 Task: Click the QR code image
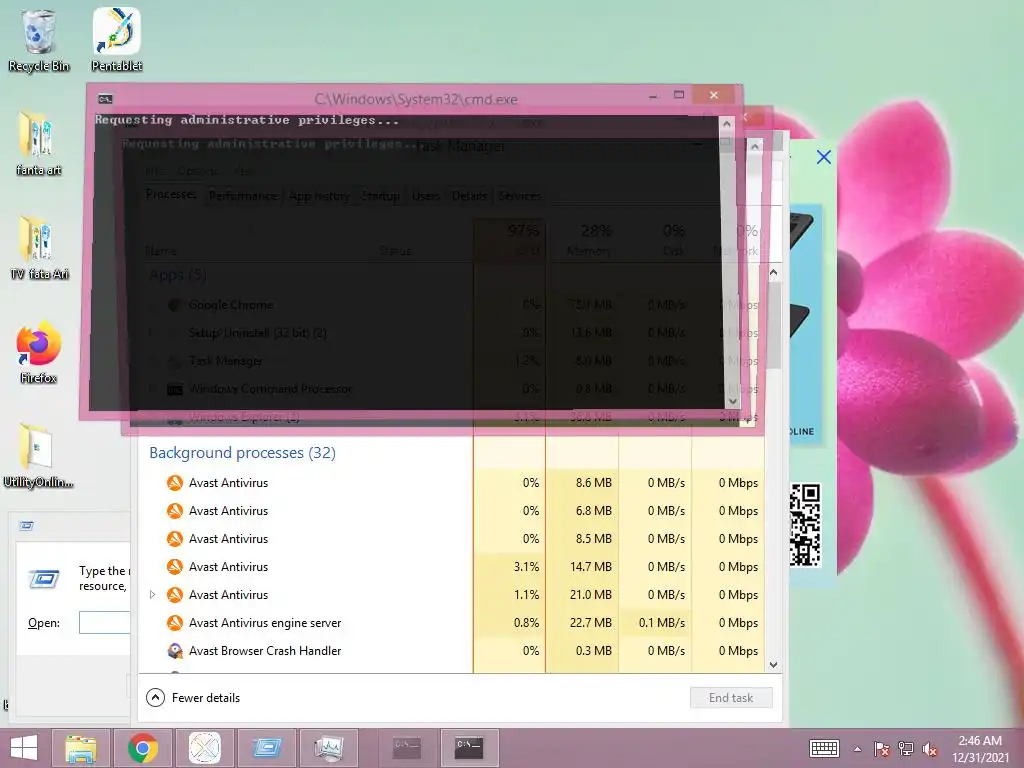(805, 524)
